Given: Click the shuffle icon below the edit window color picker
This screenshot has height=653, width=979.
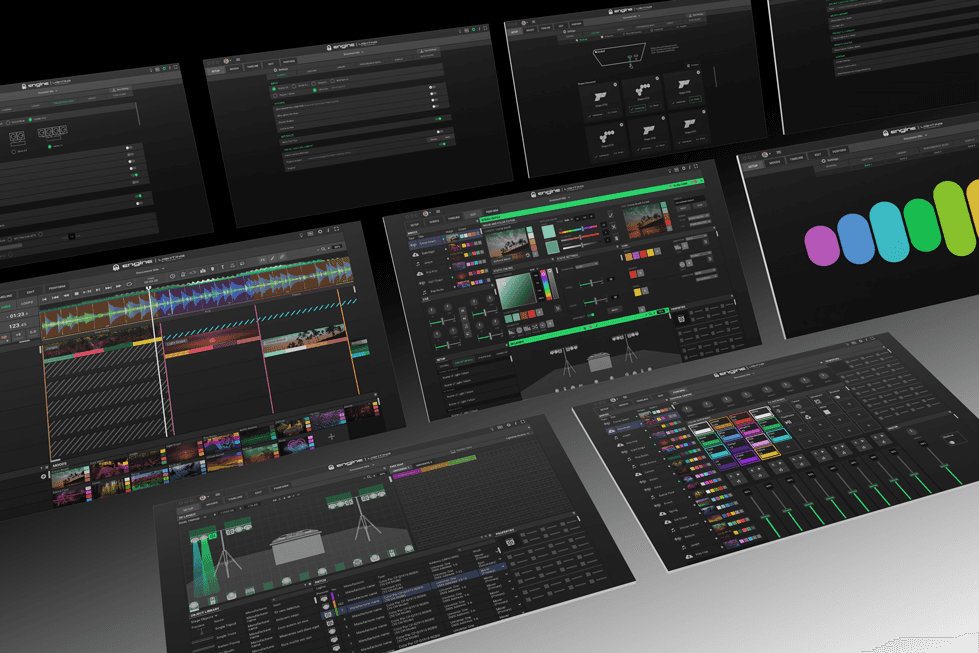Looking at the screenshot, I should click(534, 326).
